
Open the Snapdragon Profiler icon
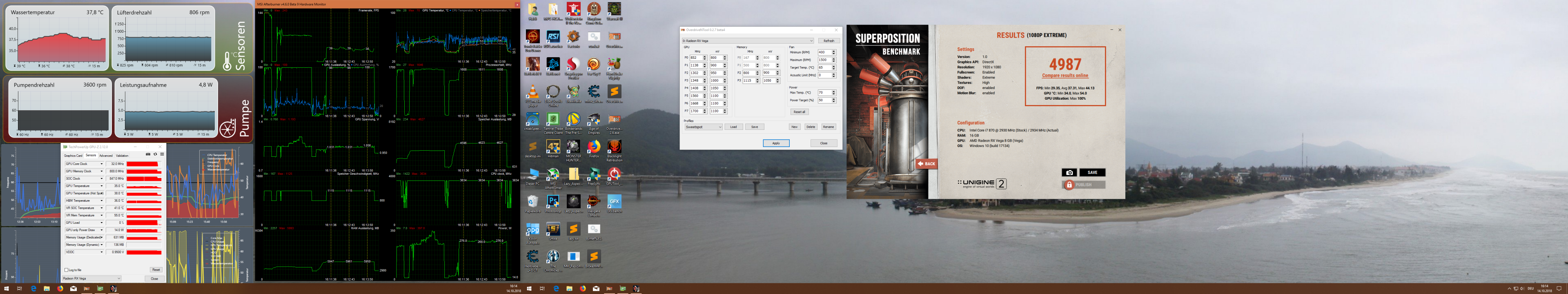point(573,67)
